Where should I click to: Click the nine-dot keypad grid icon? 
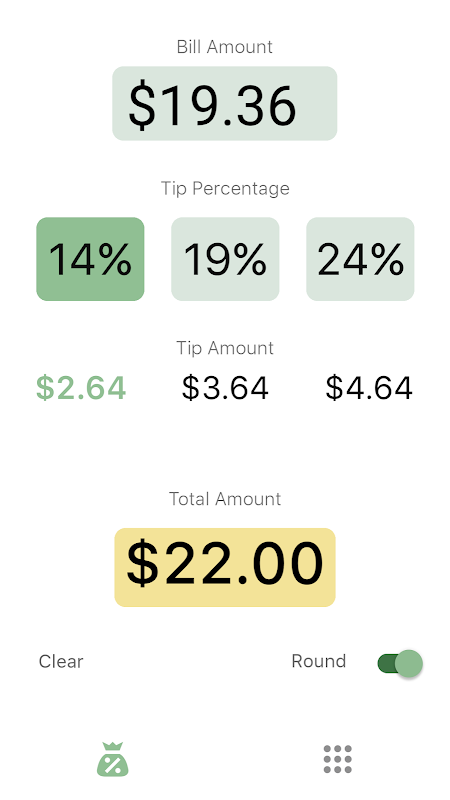pyautogui.click(x=337, y=759)
